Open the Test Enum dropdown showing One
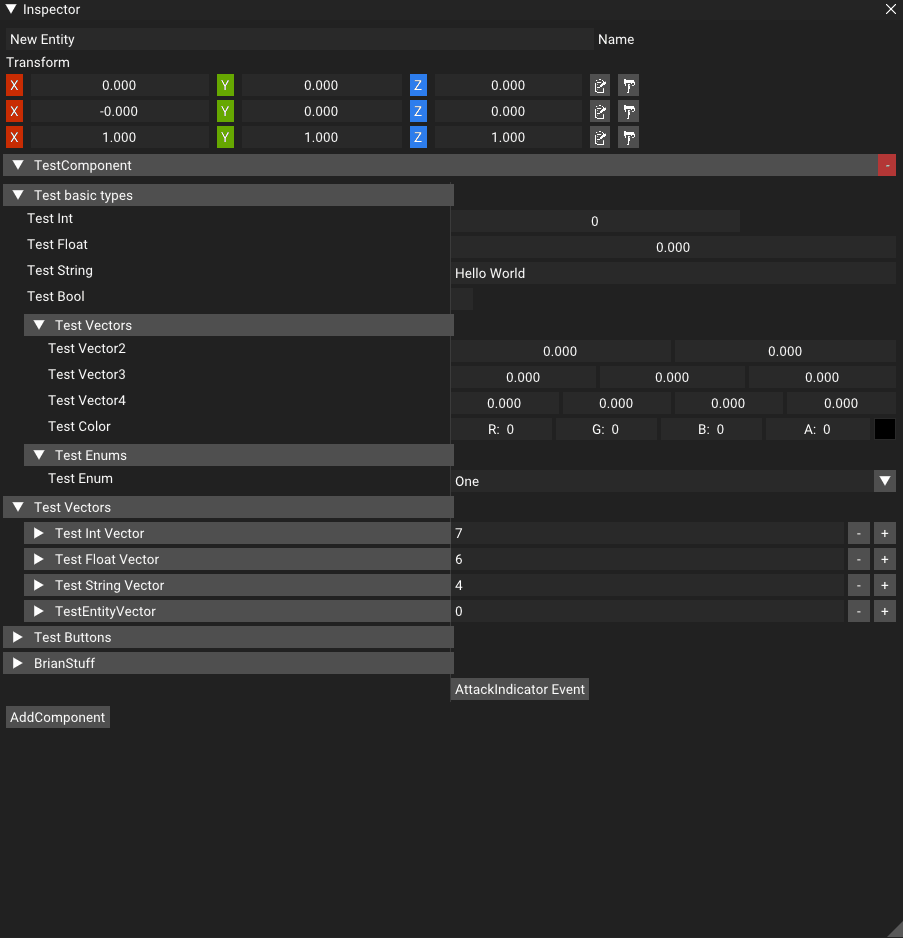Image resolution: width=903 pixels, height=938 pixels. point(673,481)
